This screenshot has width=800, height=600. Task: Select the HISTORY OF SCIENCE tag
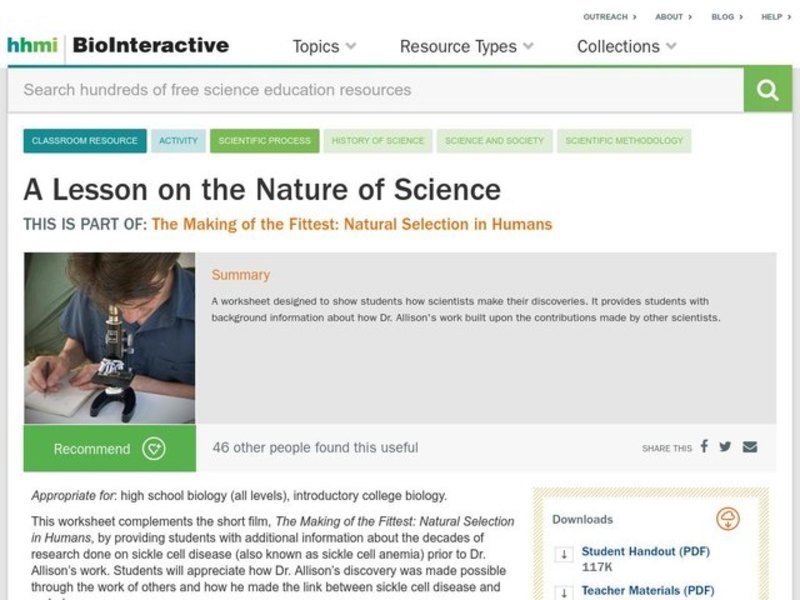[380, 141]
